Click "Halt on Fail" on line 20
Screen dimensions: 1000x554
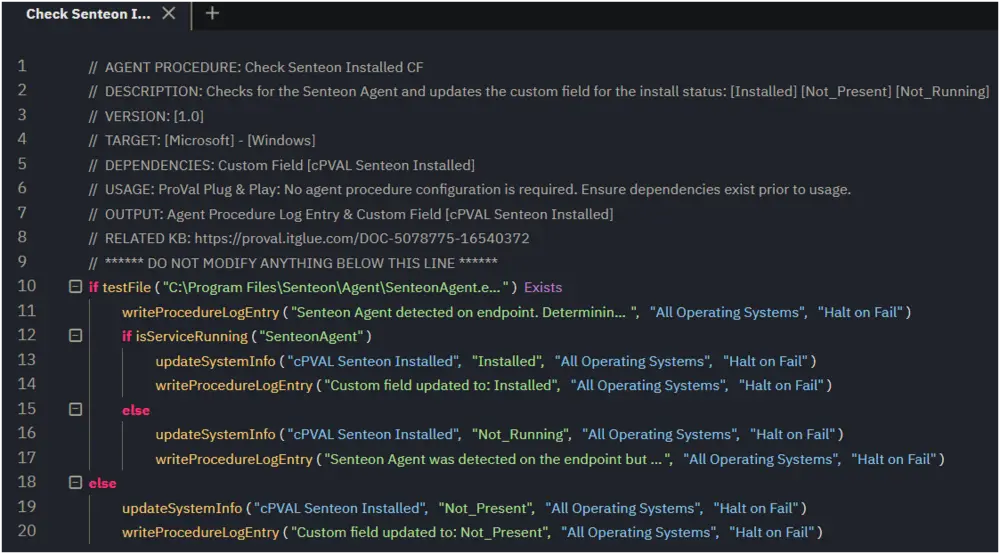coord(772,532)
